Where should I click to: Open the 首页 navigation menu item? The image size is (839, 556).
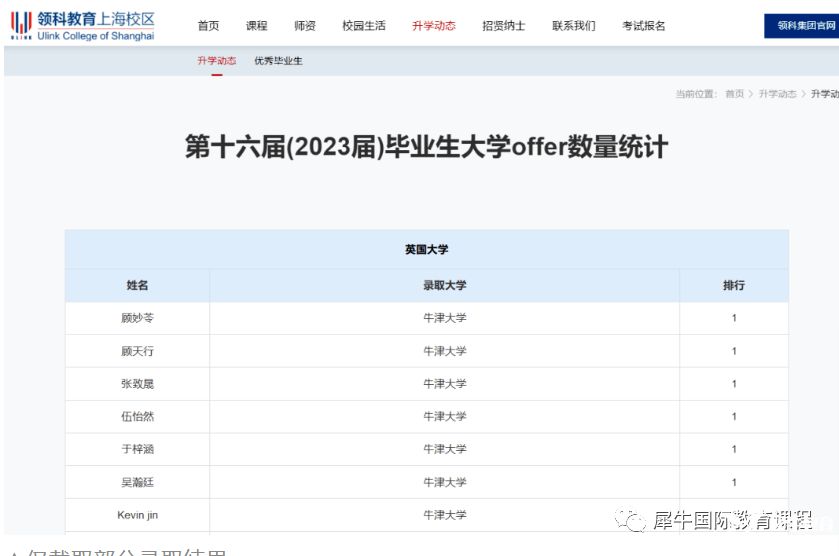pyautogui.click(x=208, y=26)
